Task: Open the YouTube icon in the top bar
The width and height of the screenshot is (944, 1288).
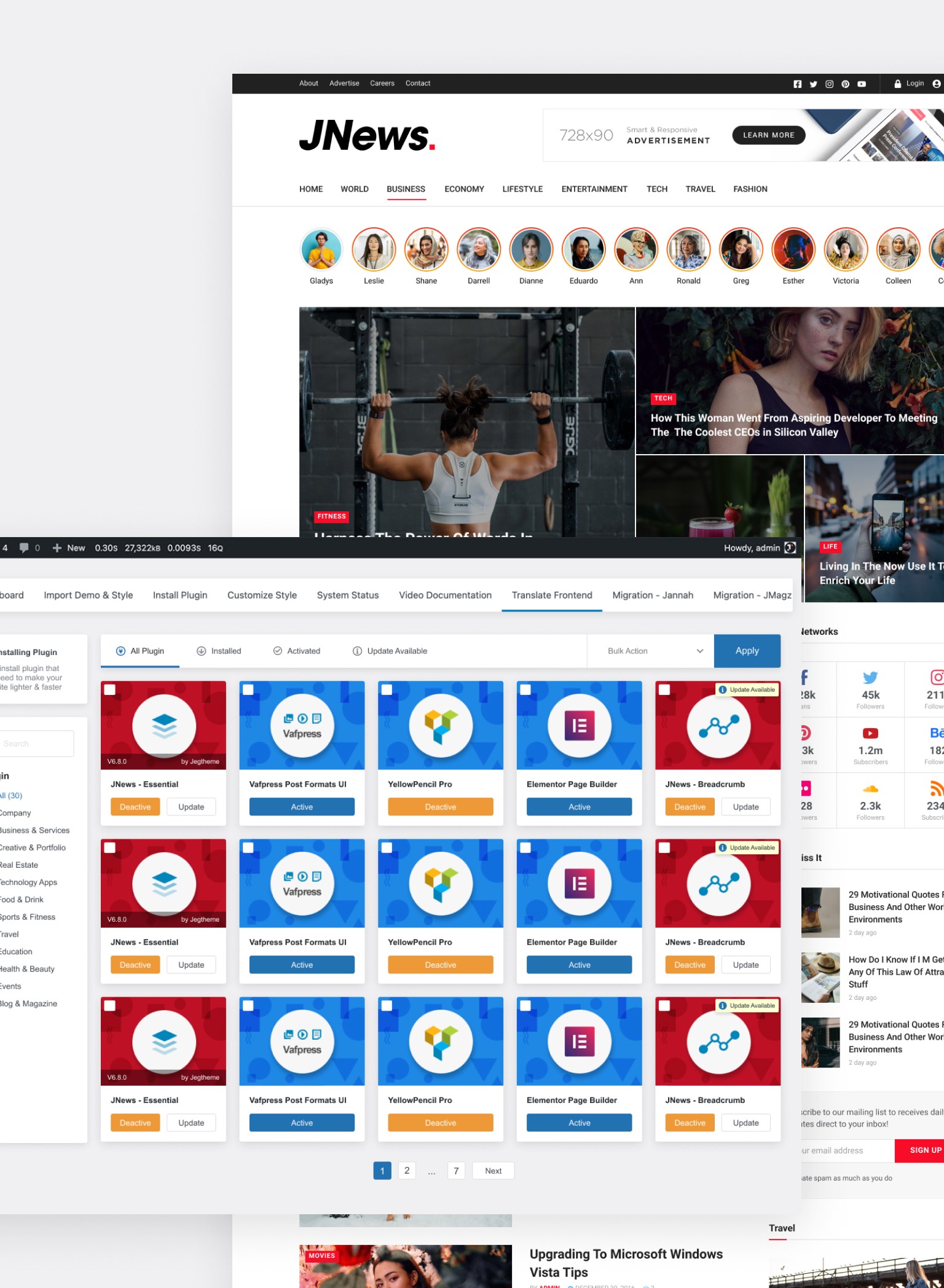Action: [x=862, y=84]
